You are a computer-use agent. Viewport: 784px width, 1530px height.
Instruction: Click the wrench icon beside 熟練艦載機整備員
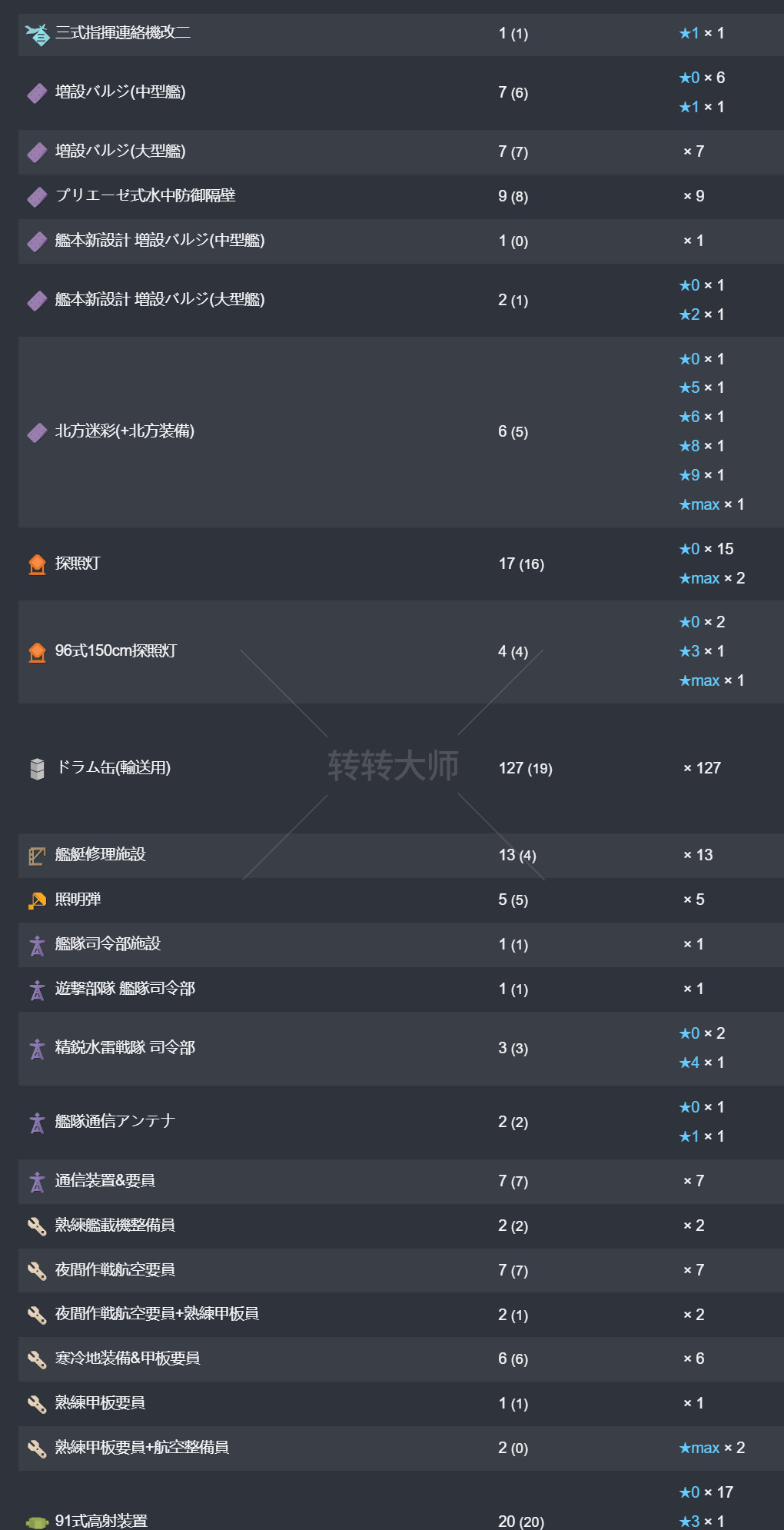click(37, 1226)
